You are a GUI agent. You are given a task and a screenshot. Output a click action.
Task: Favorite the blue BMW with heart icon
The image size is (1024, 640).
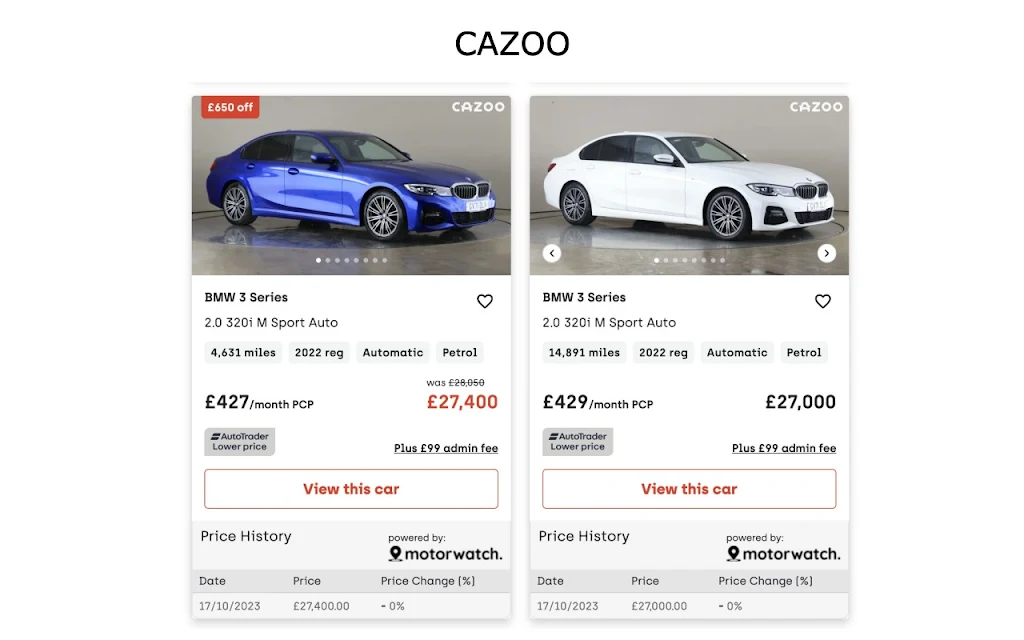485,301
